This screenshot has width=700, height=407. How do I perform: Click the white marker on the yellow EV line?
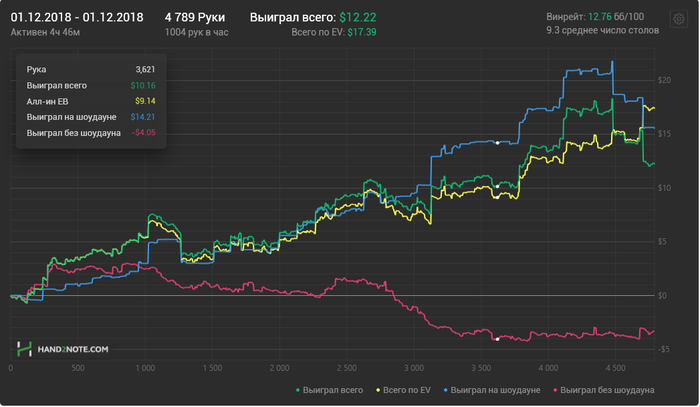(x=497, y=197)
